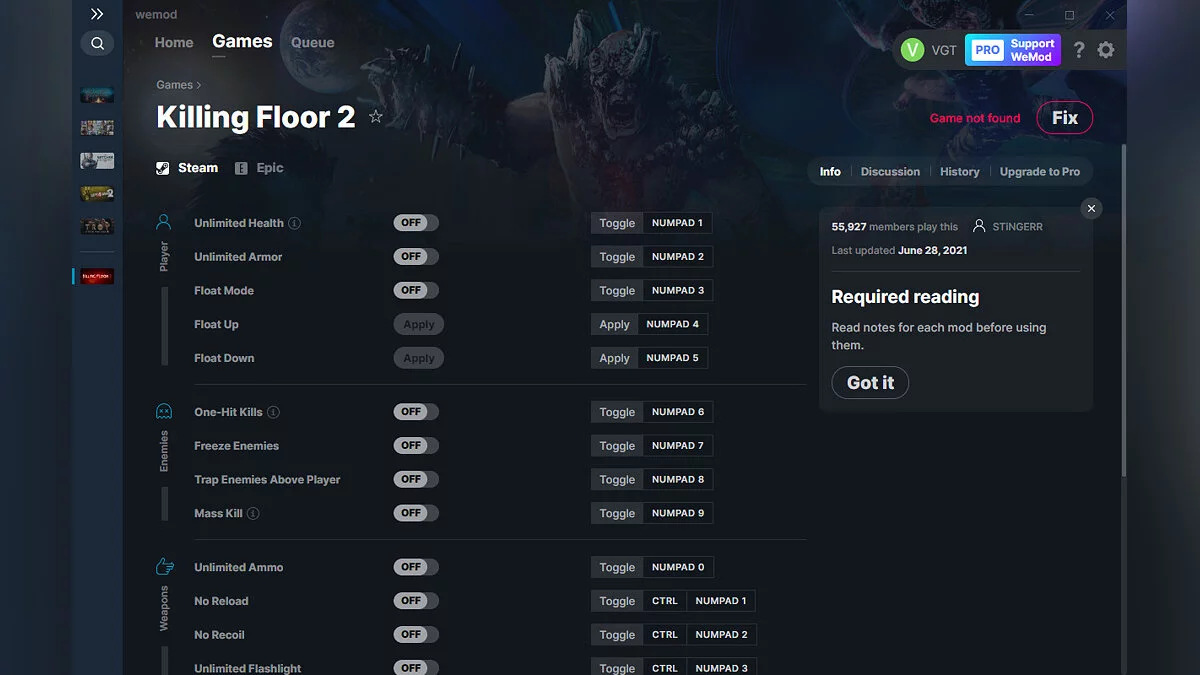Click the main page vertical scrollbar
Image resolution: width=1200 pixels, height=675 pixels.
tap(1123, 310)
